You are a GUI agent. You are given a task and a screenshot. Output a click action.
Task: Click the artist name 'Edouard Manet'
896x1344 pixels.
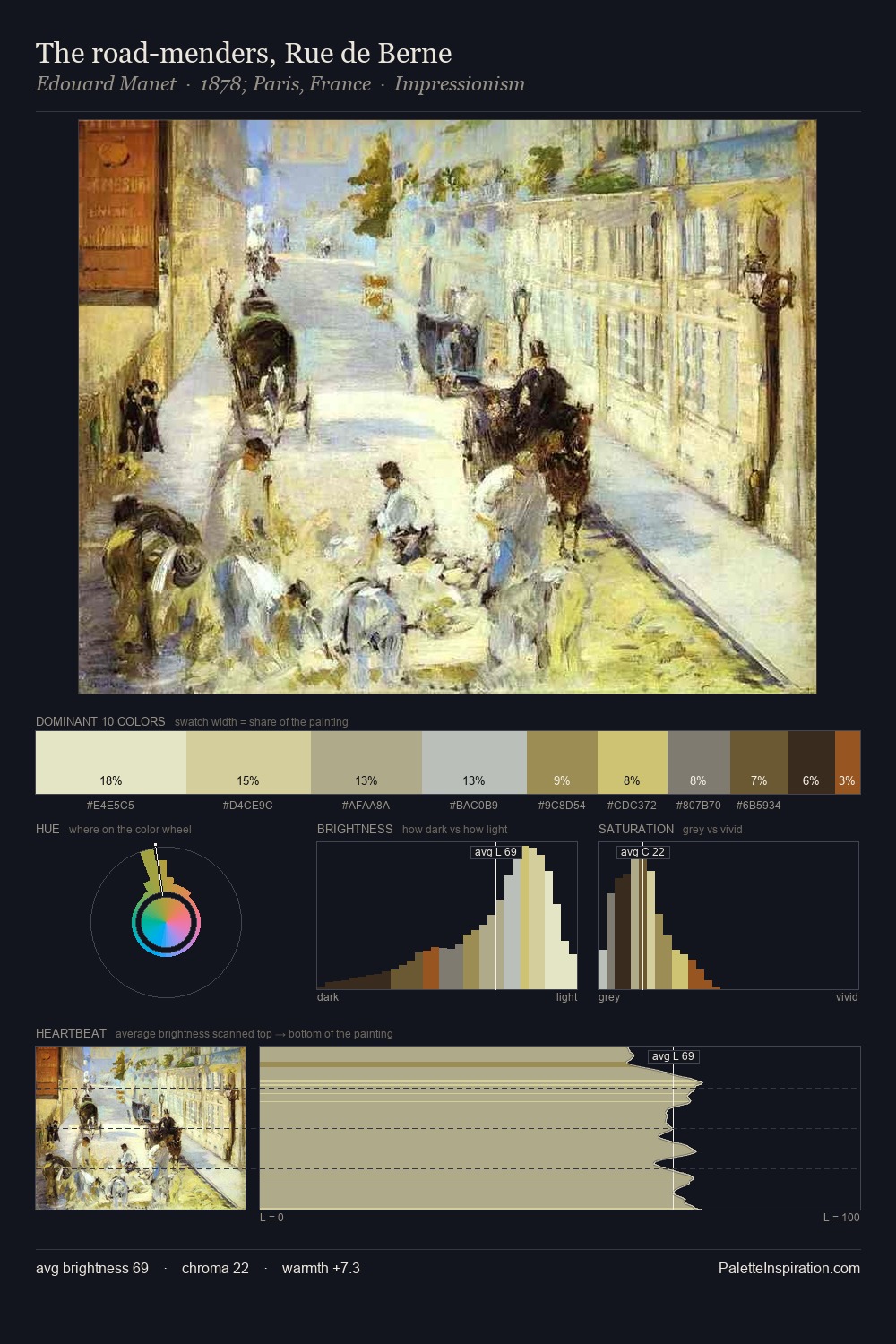point(106,84)
